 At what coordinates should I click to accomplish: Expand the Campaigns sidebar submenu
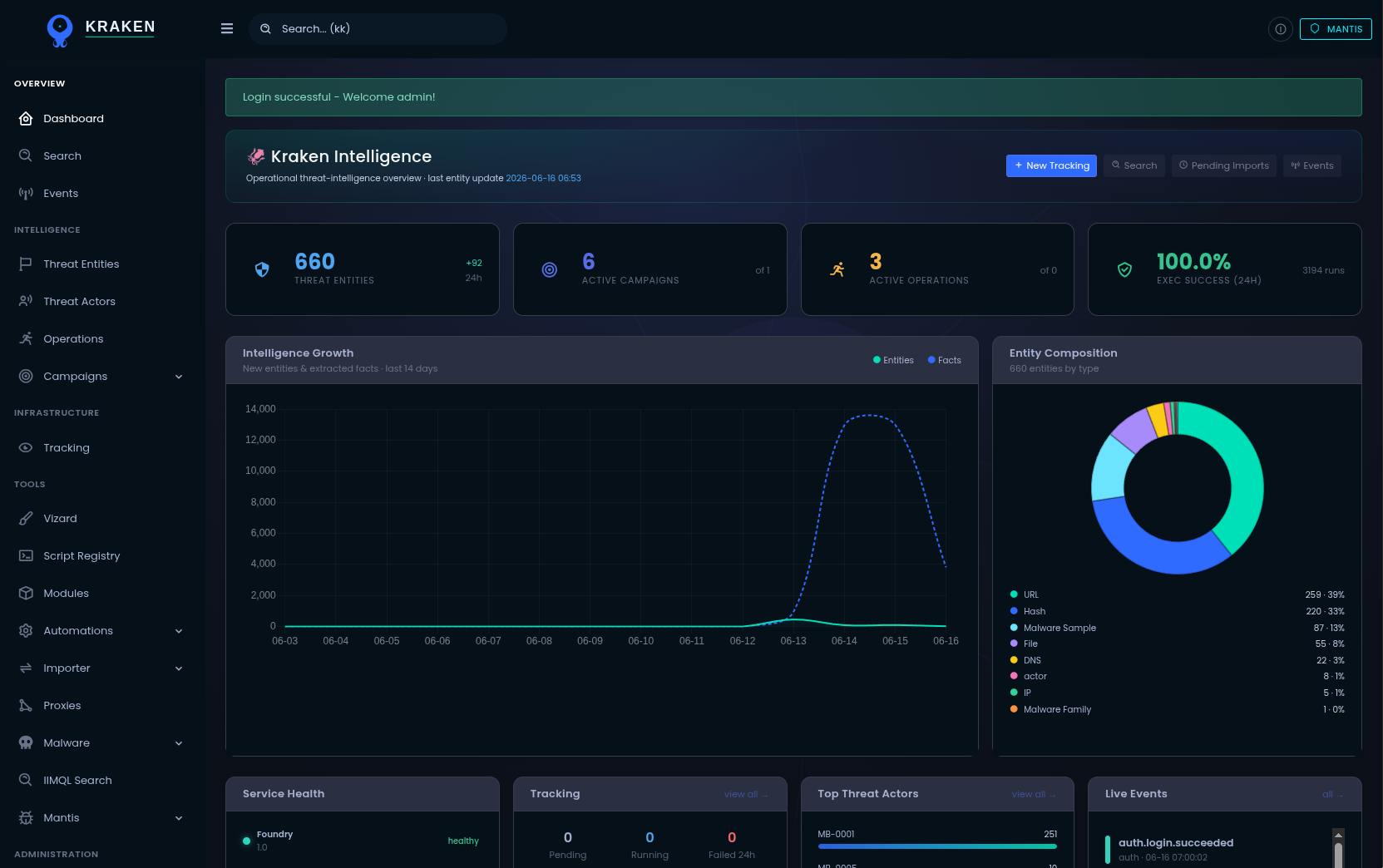click(x=179, y=377)
